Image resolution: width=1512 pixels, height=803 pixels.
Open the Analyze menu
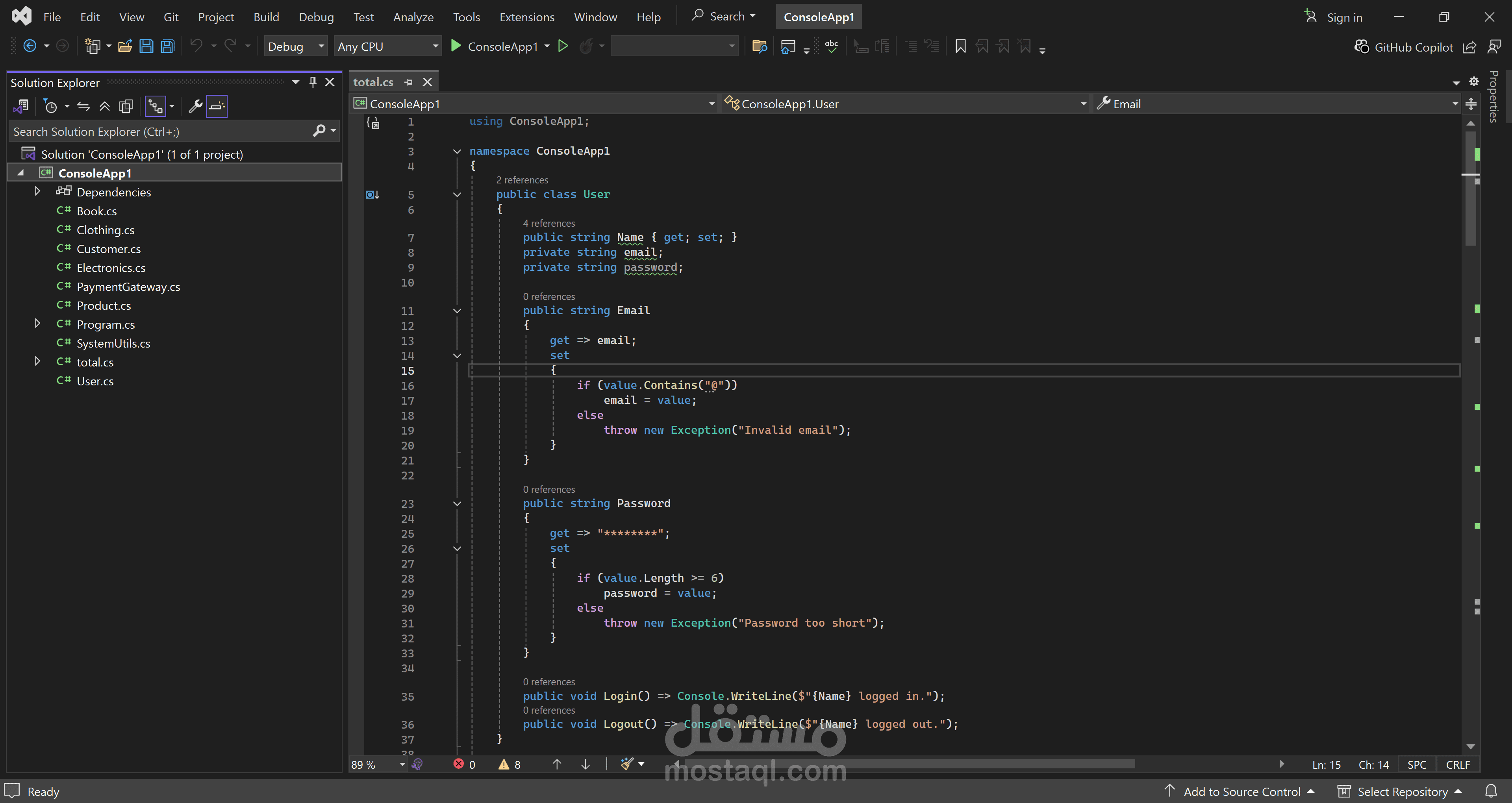(413, 17)
